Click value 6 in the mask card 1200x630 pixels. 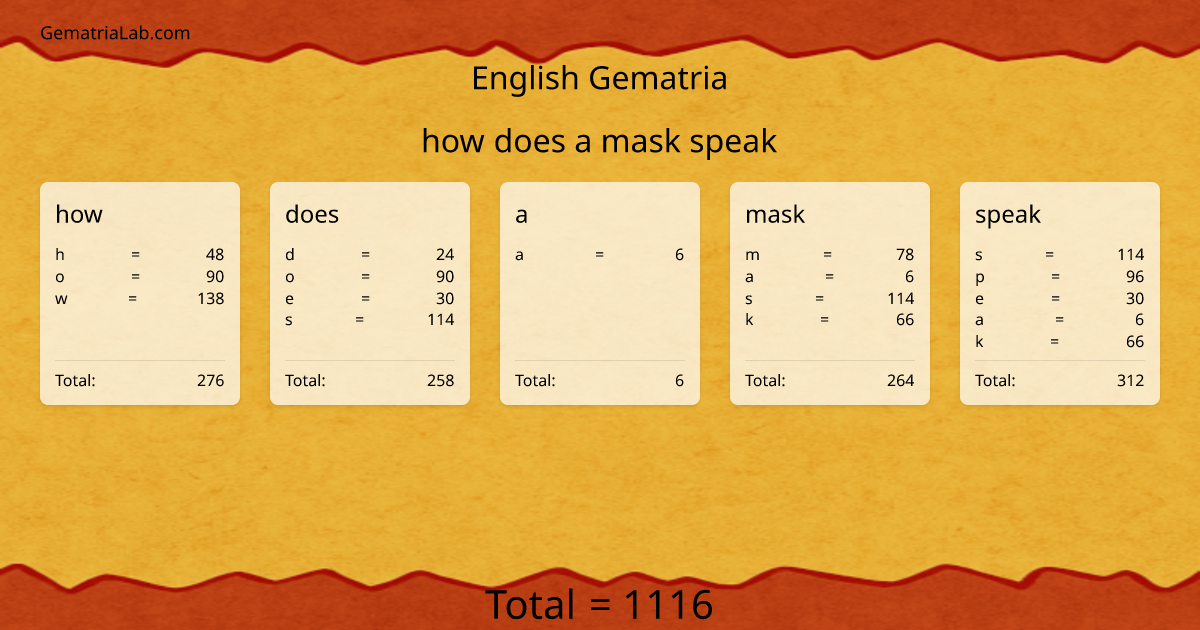pyautogui.click(x=910, y=276)
